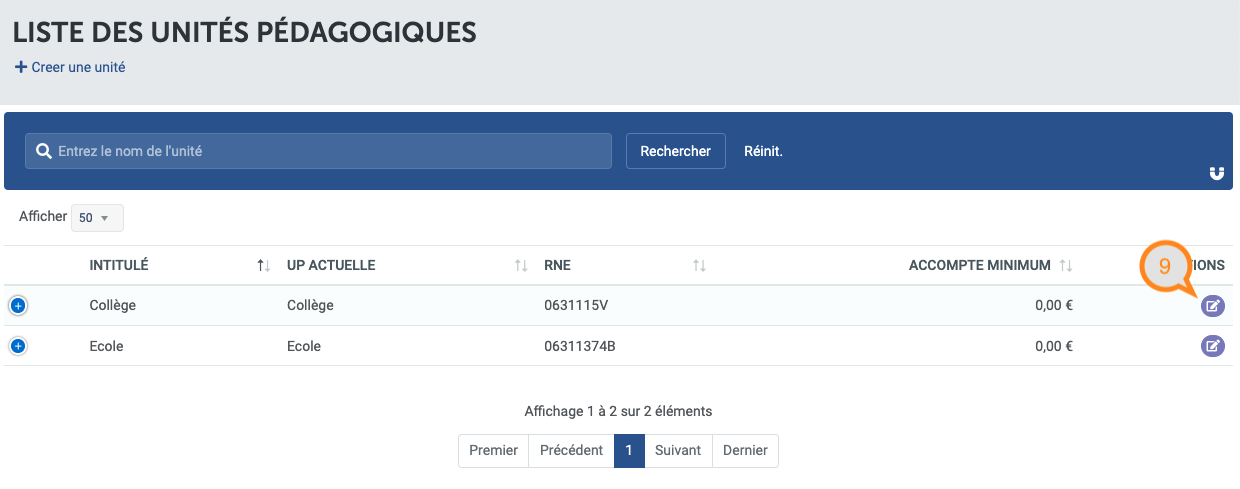Click the magnet icon in blue panel
The height and width of the screenshot is (489, 1240).
[x=1216, y=174]
